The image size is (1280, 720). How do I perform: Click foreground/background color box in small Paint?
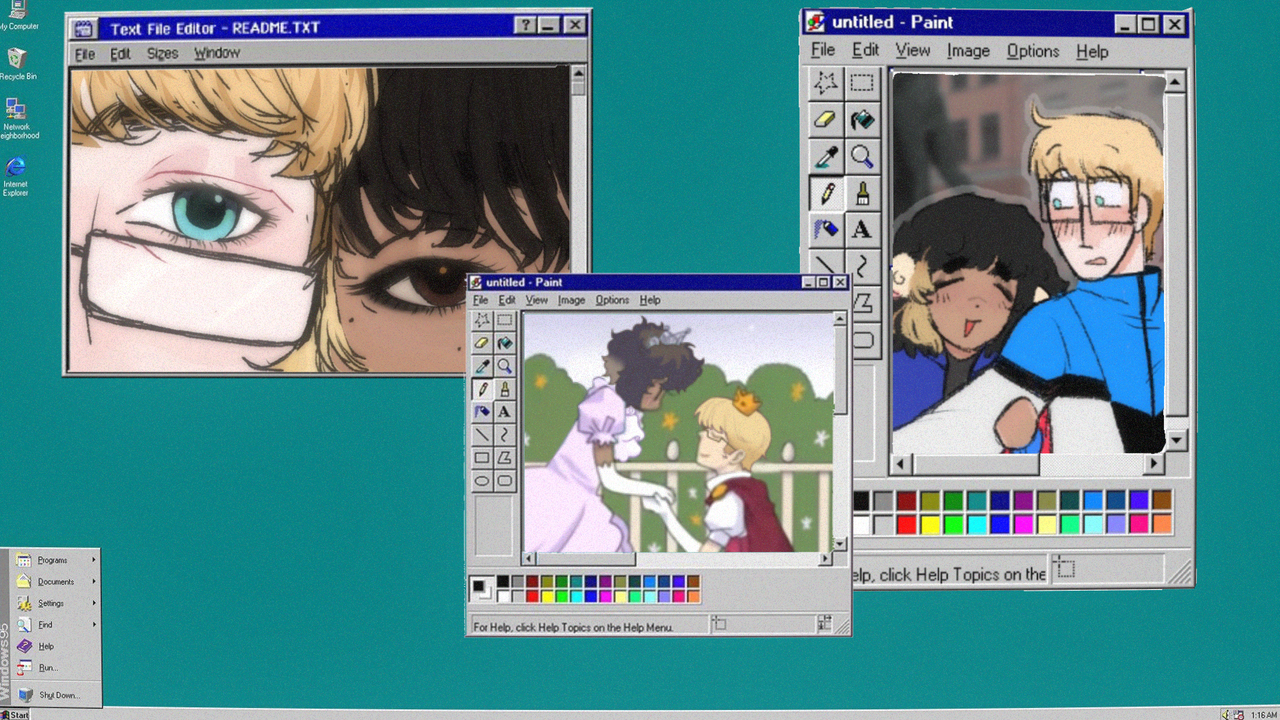click(x=482, y=589)
